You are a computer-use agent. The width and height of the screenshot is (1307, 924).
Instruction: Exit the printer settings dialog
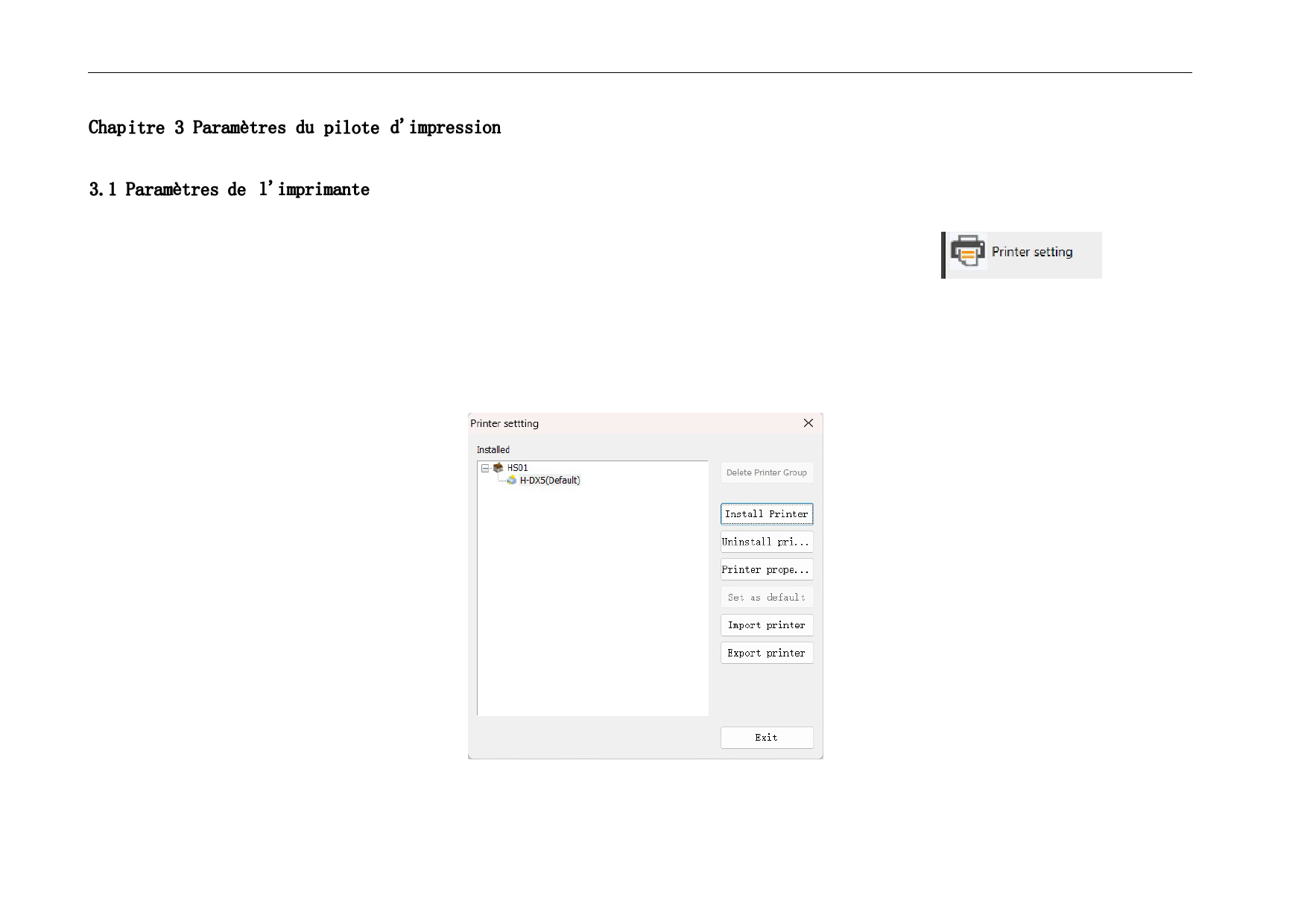766,738
